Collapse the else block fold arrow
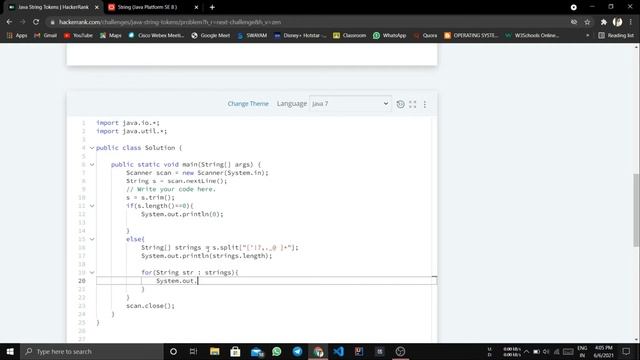 (92, 239)
